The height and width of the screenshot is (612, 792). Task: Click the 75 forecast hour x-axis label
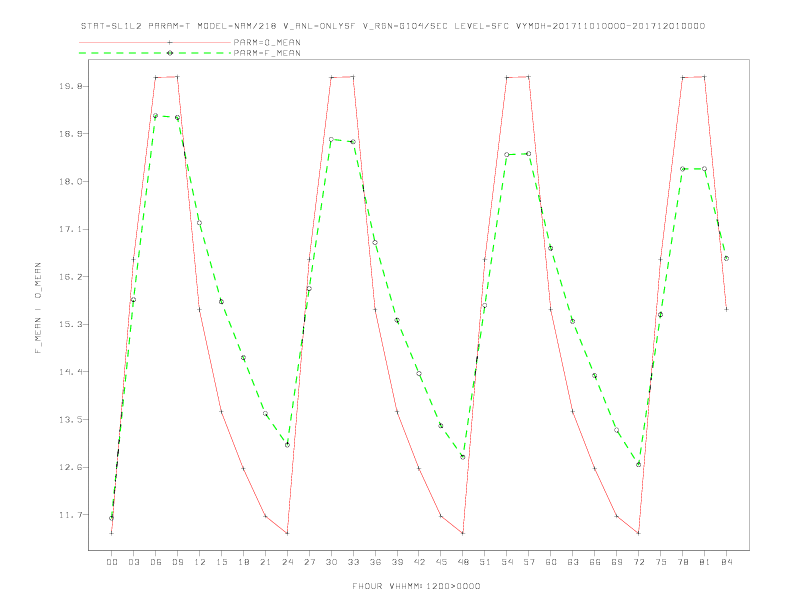click(x=661, y=562)
